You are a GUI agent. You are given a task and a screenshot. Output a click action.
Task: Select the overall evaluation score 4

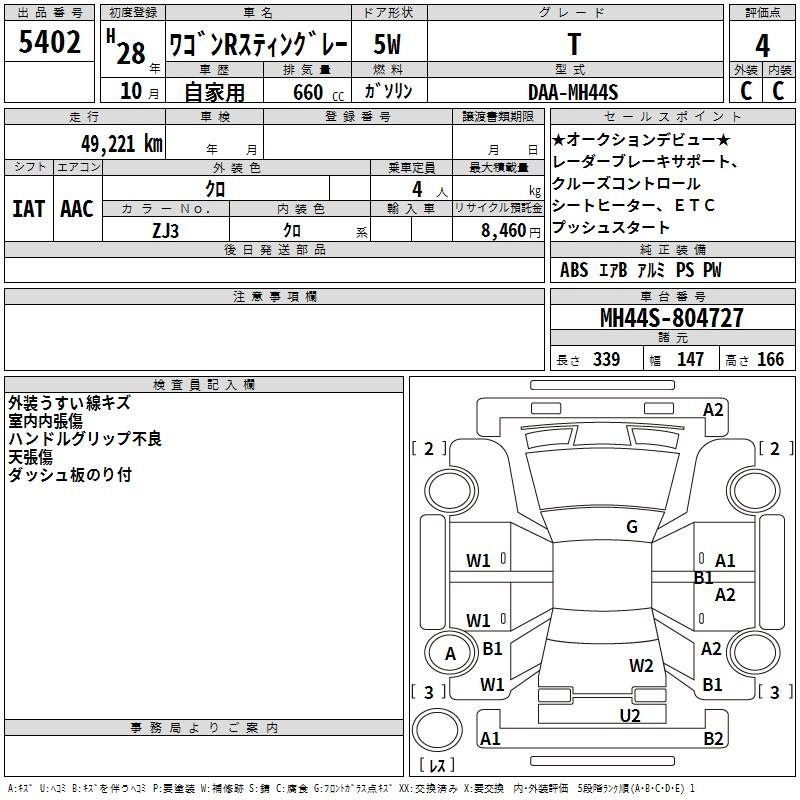(763, 45)
